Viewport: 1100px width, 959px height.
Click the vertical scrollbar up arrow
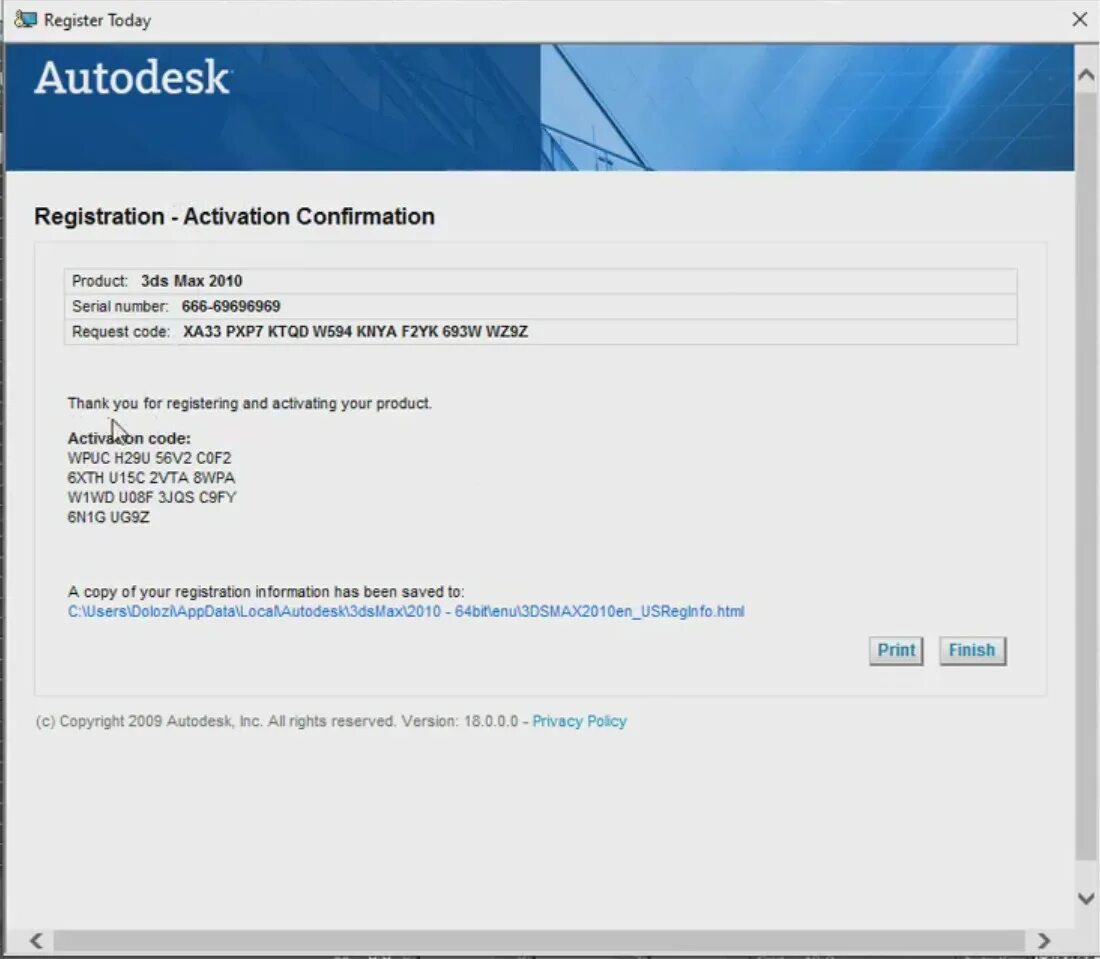[1086, 75]
